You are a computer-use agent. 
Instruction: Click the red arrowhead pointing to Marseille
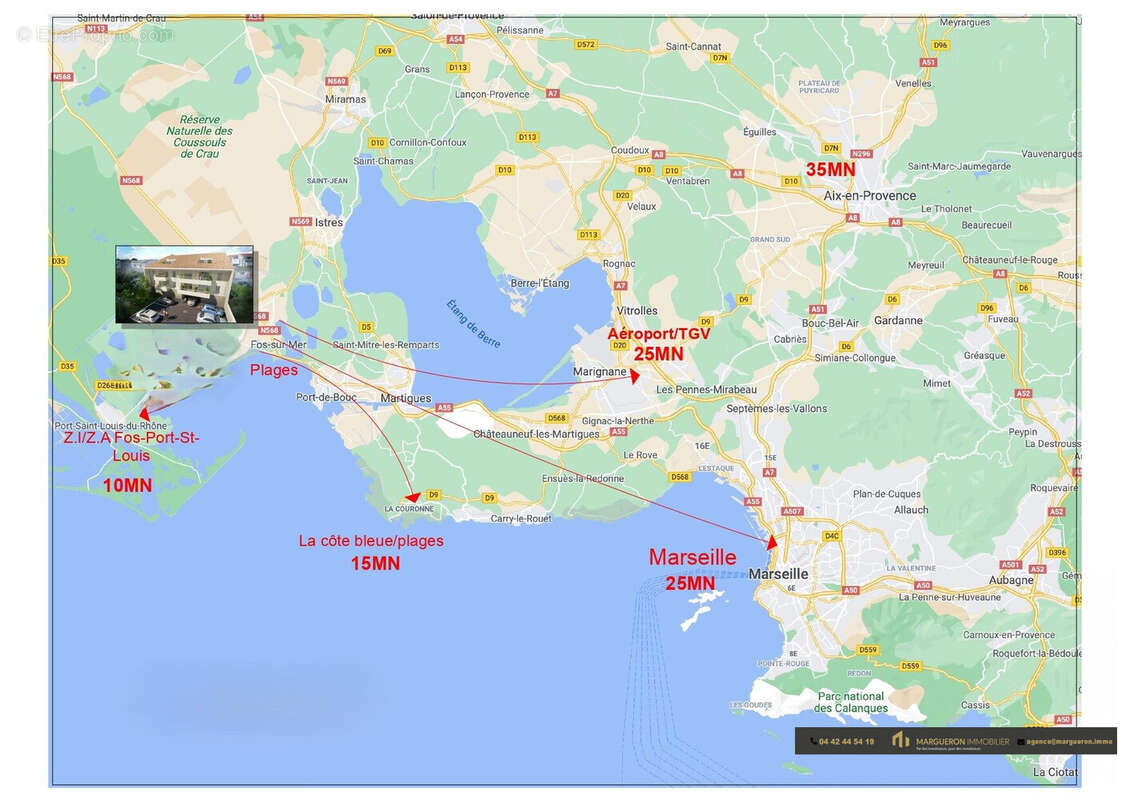(x=772, y=542)
